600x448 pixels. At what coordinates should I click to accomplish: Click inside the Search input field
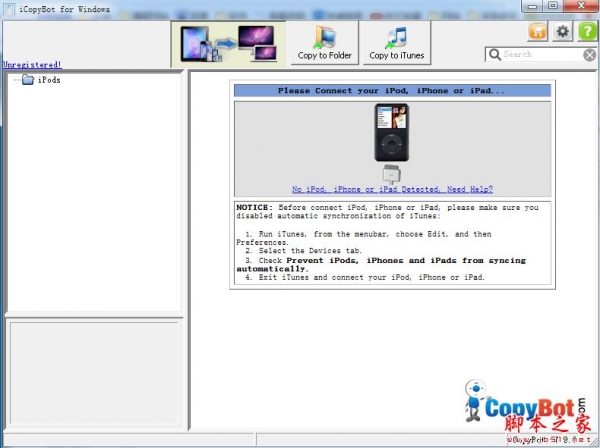point(541,55)
